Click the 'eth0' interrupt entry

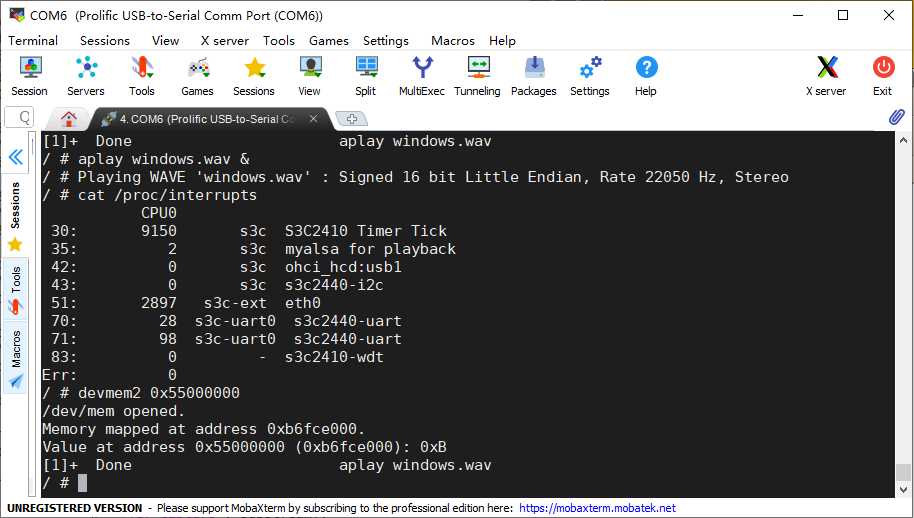(303, 303)
